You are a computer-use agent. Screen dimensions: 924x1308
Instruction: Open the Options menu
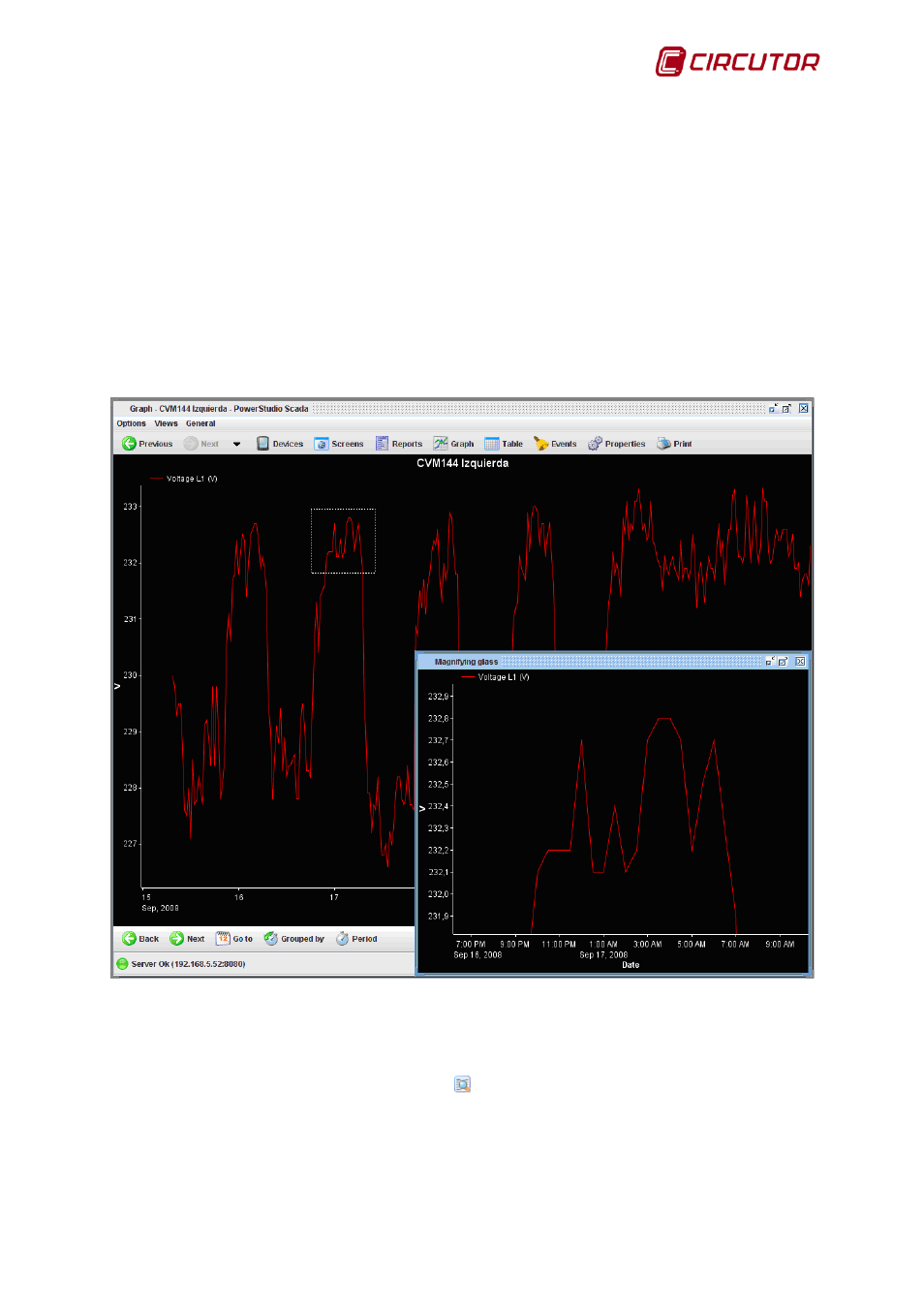[131, 423]
